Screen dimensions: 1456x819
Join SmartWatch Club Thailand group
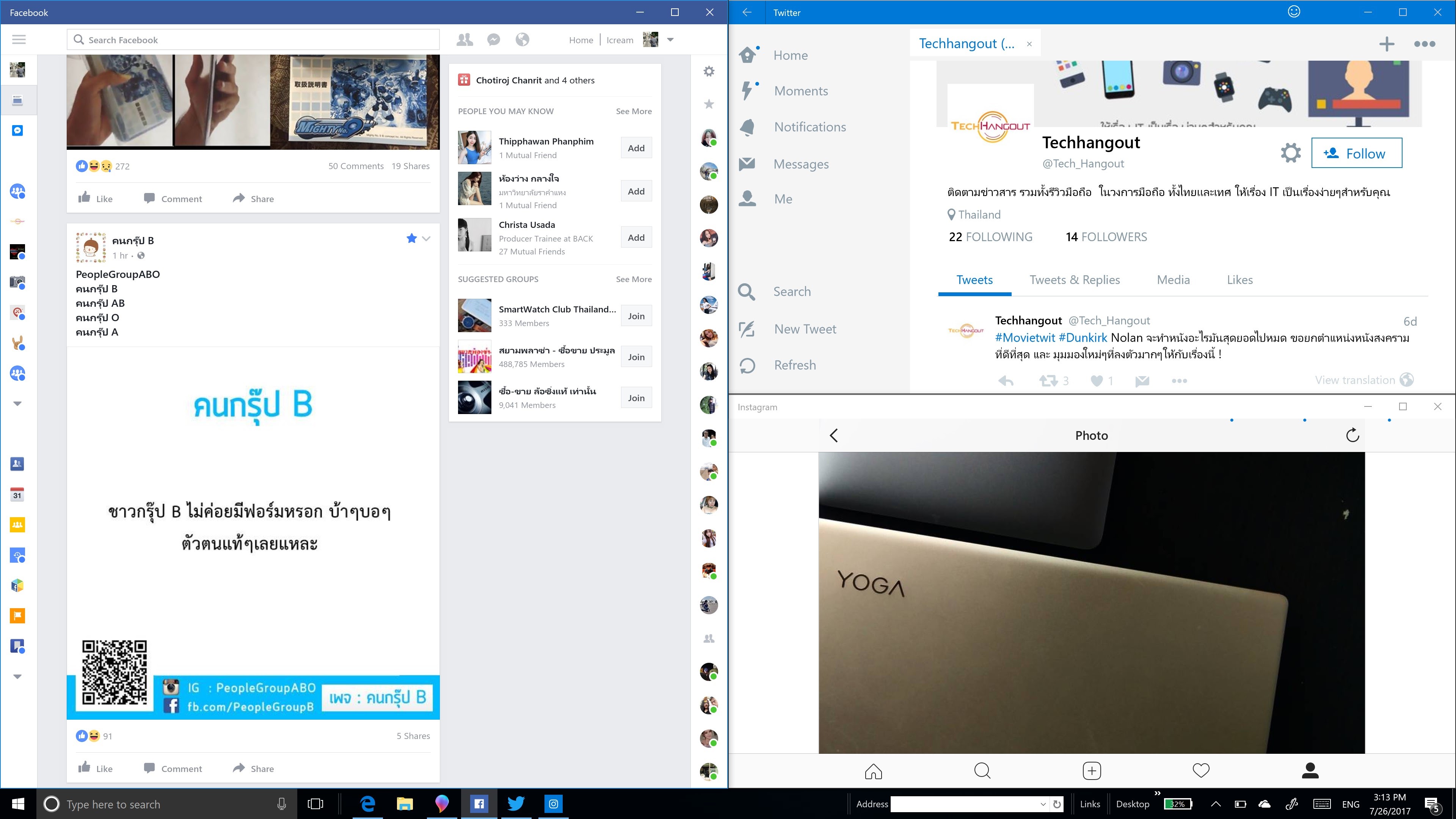[x=636, y=316]
